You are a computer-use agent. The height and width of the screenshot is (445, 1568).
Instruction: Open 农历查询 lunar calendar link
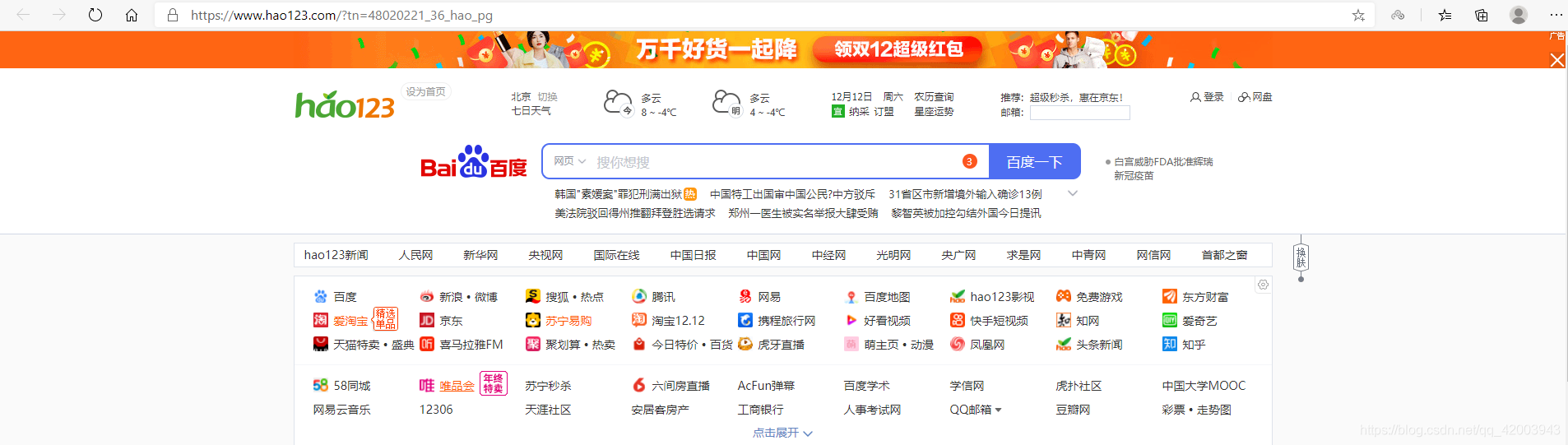934,97
